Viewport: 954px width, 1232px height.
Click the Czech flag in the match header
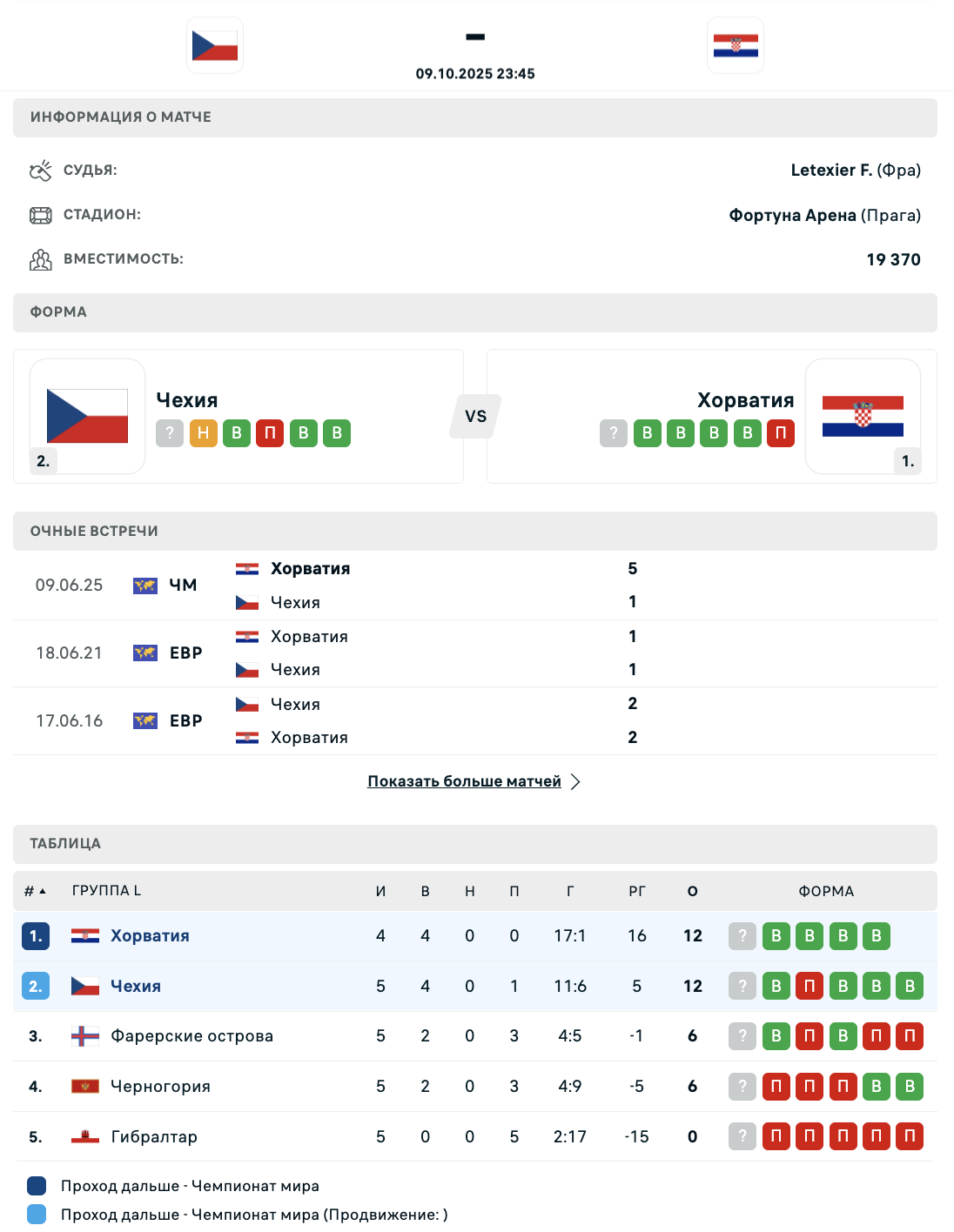tap(215, 45)
